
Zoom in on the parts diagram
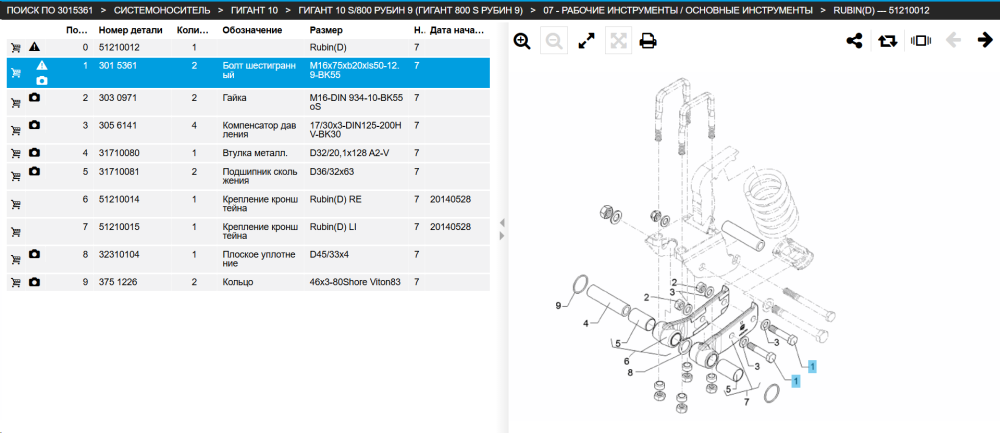point(522,41)
